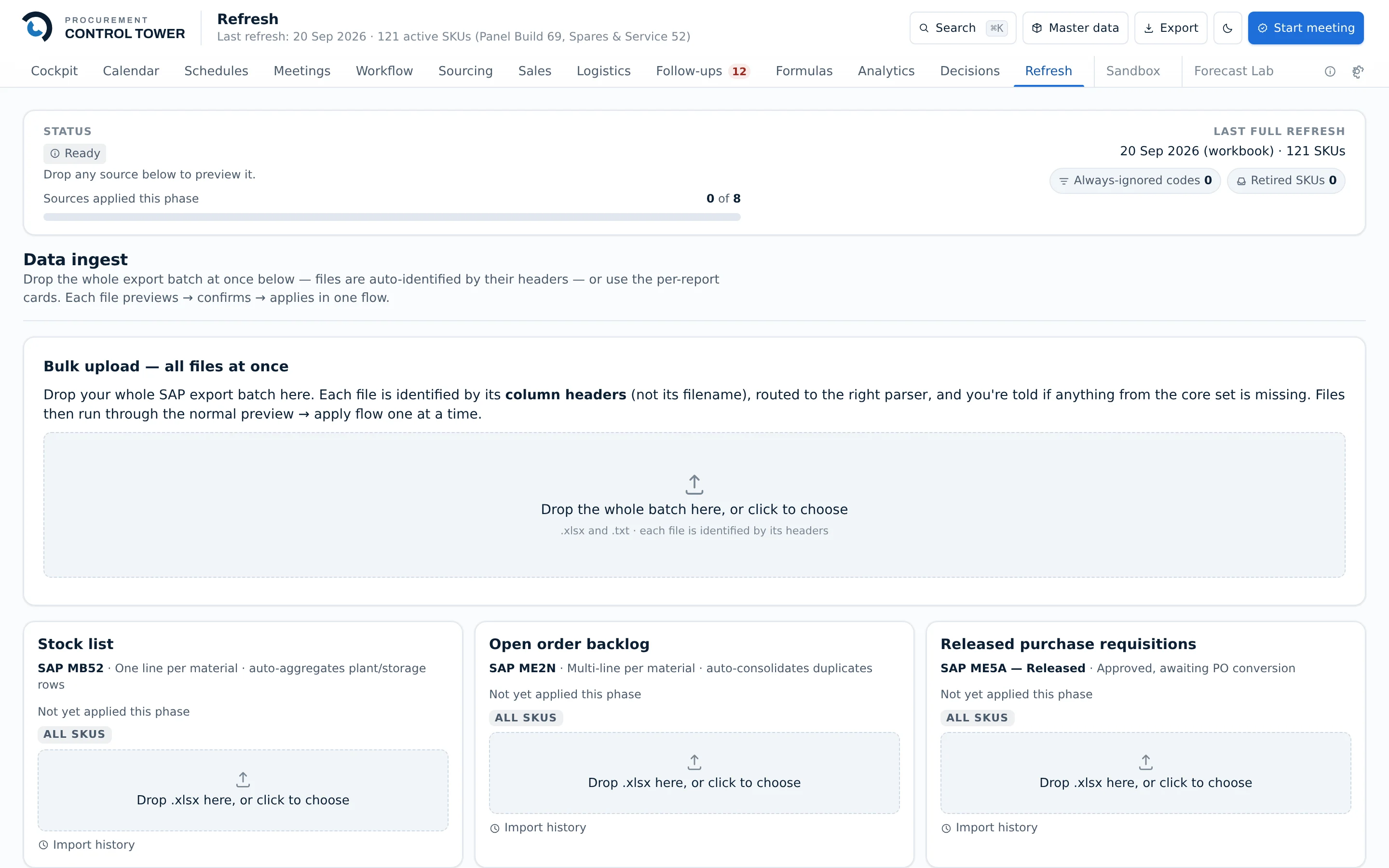The height and width of the screenshot is (868, 1389).
Task: Open Import history under Released purchase requisitions
Action: pyautogui.click(x=990, y=828)
